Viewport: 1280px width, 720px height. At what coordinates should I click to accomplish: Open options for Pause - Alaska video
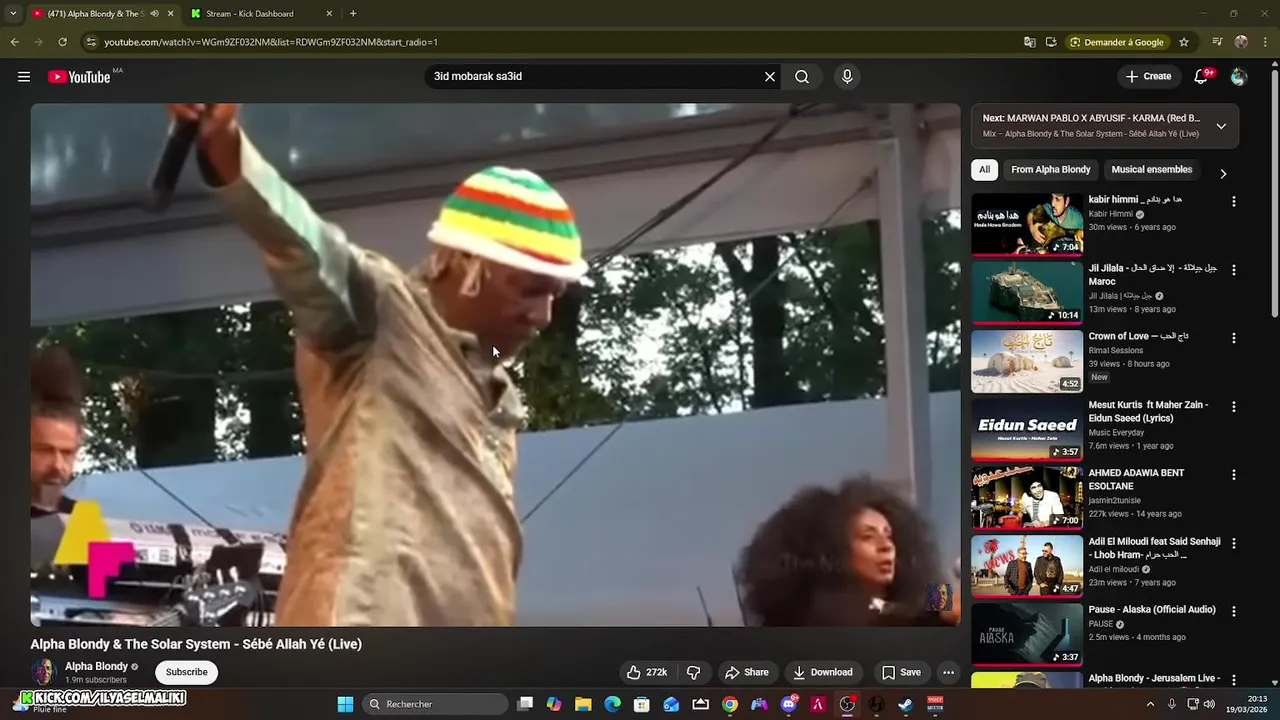point(1233,611)
